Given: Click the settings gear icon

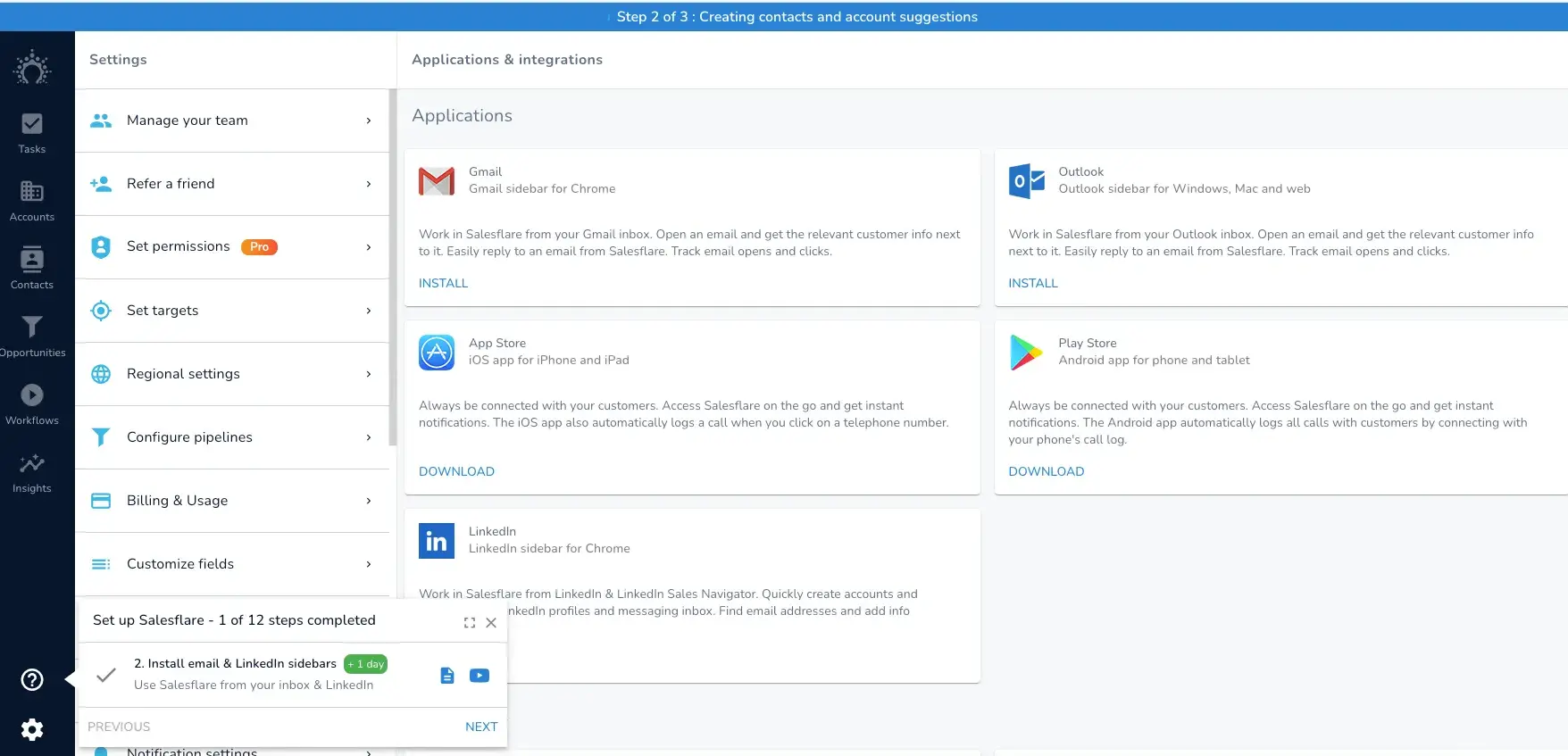Looking at the screenshot, I should coord(32,730).
